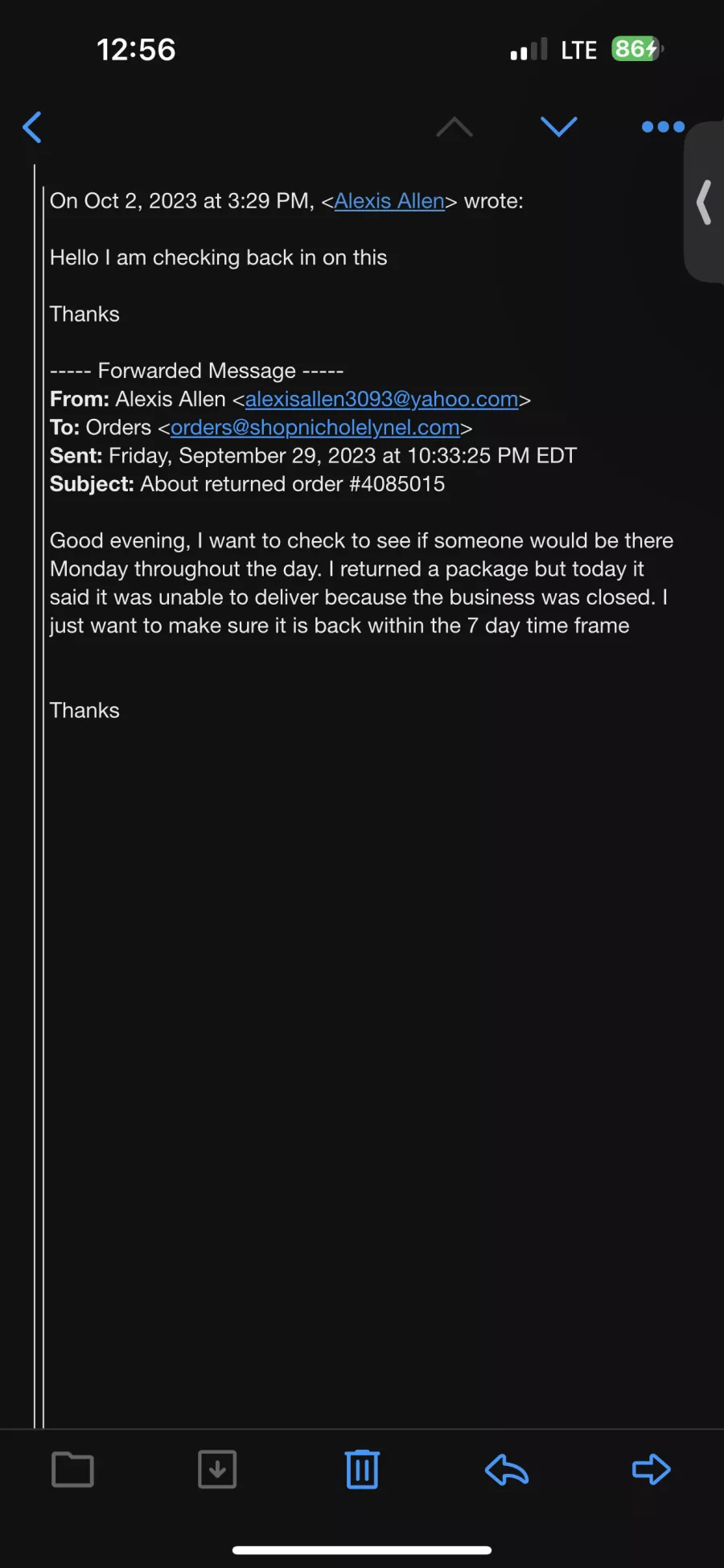Pull out the right-edge side panel handle
The height and width of the screenshot is (1568, 724).
click(705, 202)
